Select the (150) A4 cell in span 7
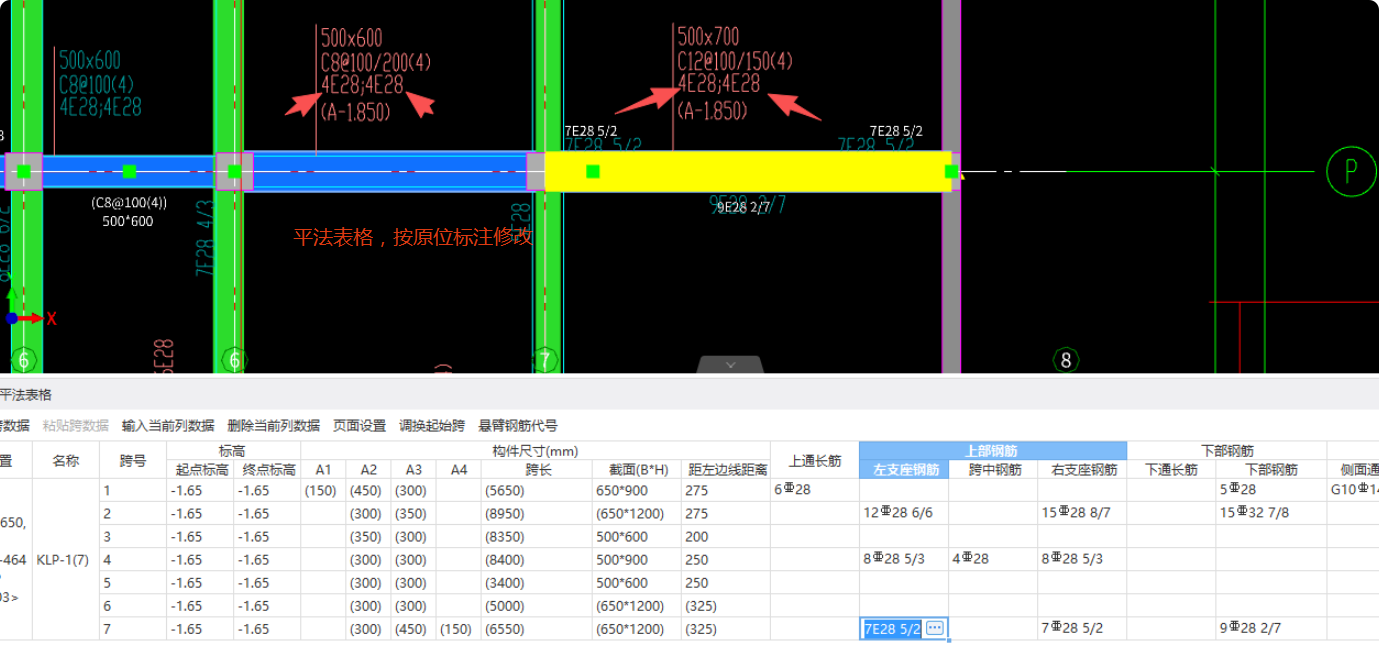Viewport: 1379px width, 658px height. coord(459,629)
